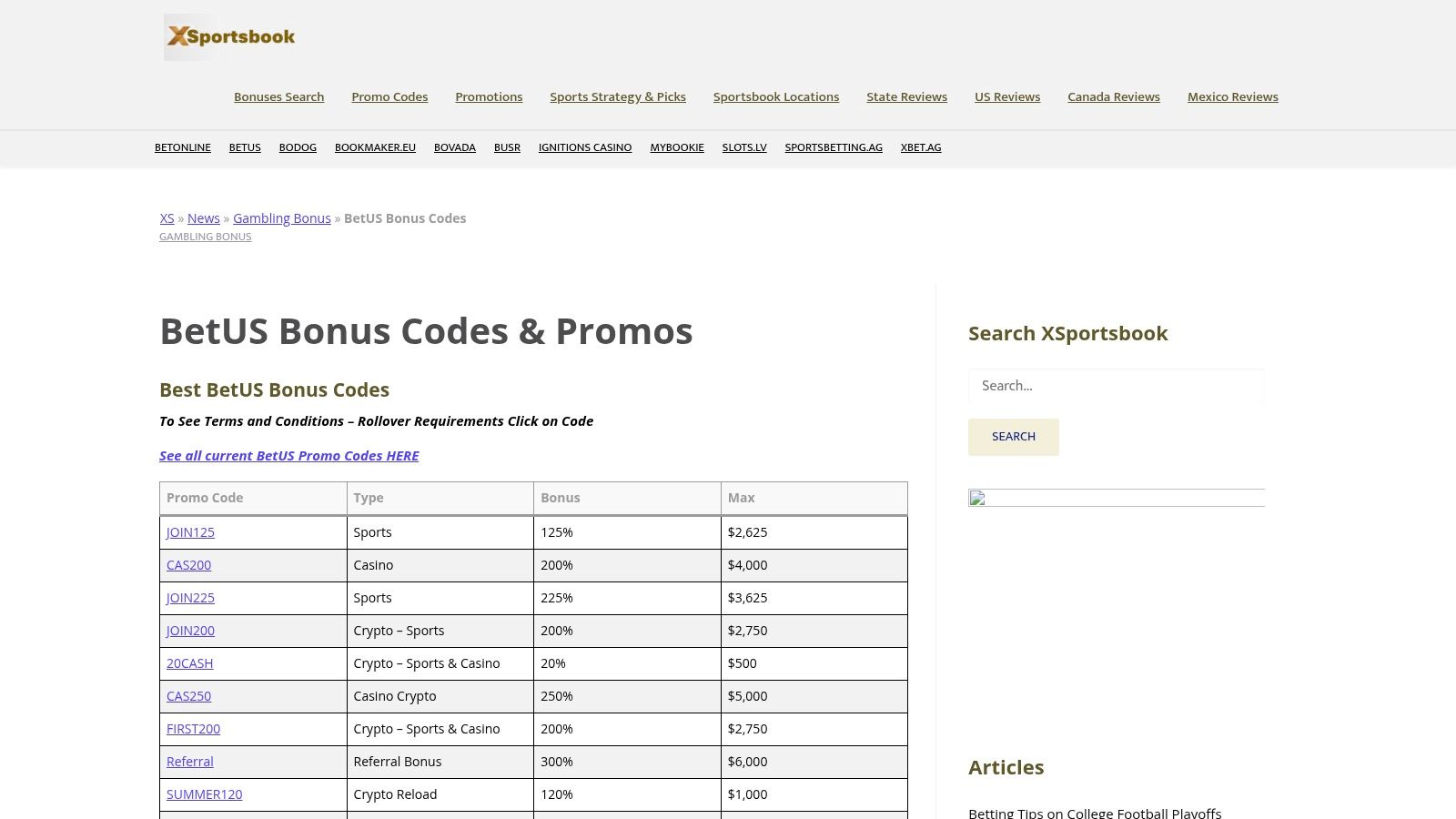Select the Promotions navigation item
This screenshot has height=819, width=1456.
point(489,96)
